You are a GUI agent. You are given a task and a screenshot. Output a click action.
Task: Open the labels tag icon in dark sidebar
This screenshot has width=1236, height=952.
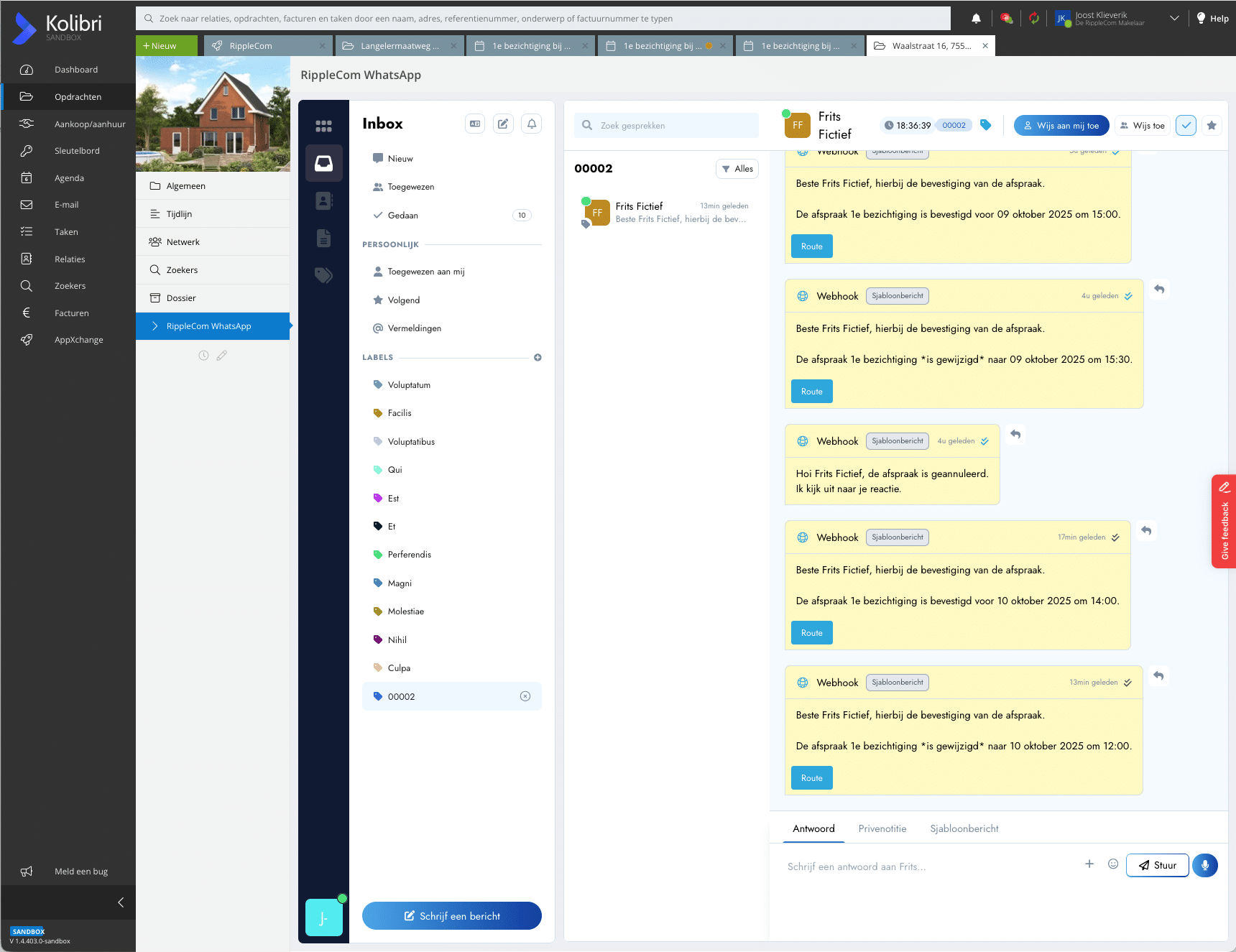[x=323, y=275]
